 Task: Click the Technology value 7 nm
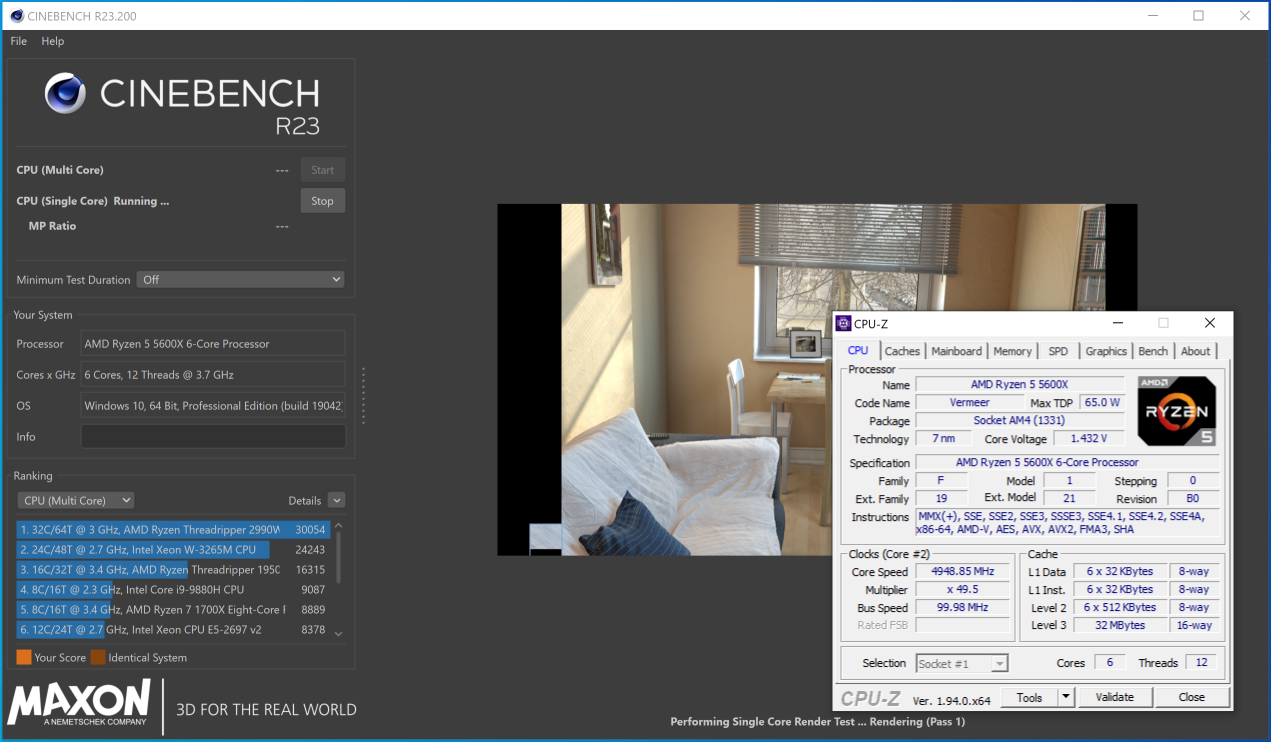click(x=943, y=439)
